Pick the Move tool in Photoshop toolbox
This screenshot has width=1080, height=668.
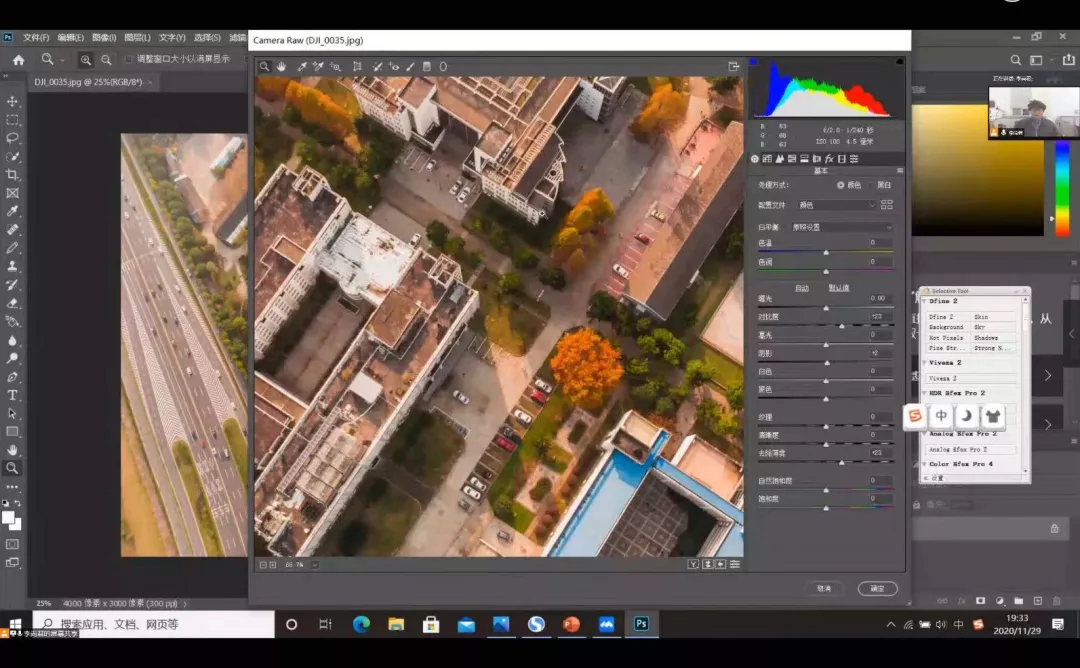13,102
